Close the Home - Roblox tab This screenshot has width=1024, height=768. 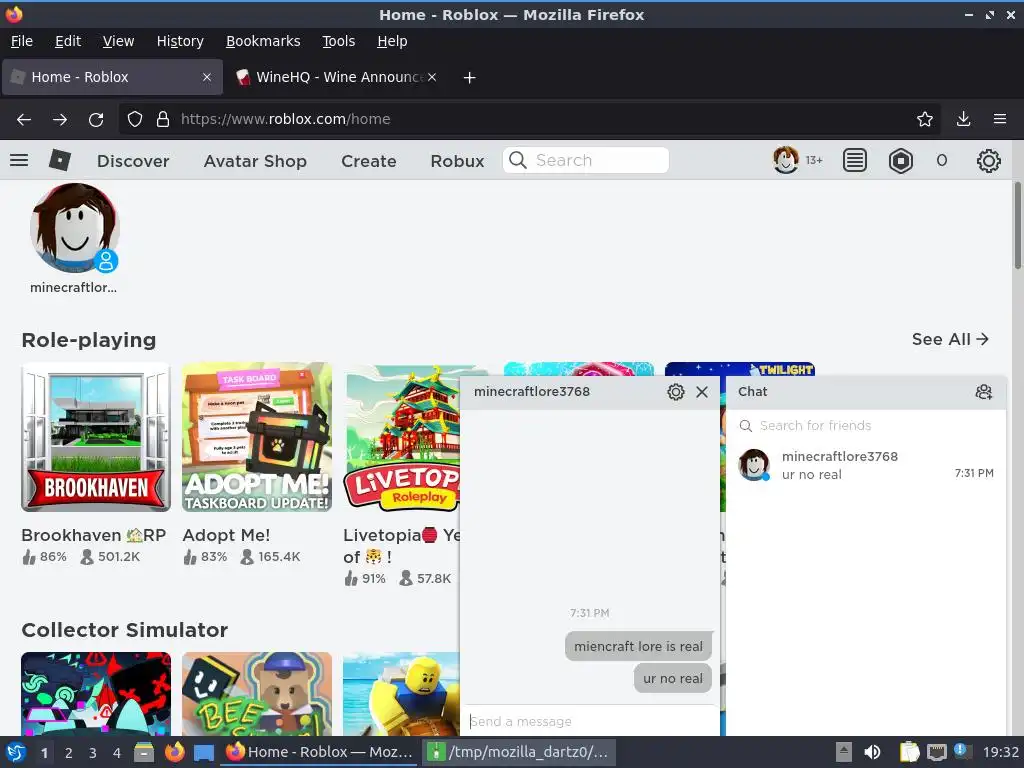(206, 77)
